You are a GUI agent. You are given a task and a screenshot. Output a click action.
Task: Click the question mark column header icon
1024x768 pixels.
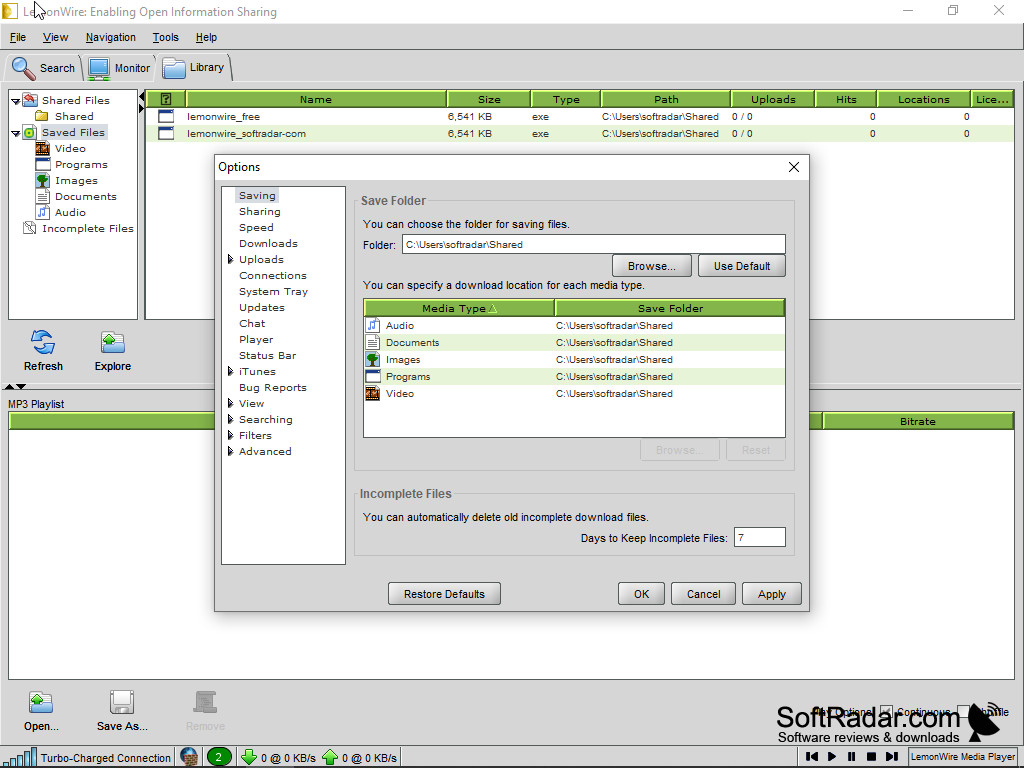click(x=165, y=99)
